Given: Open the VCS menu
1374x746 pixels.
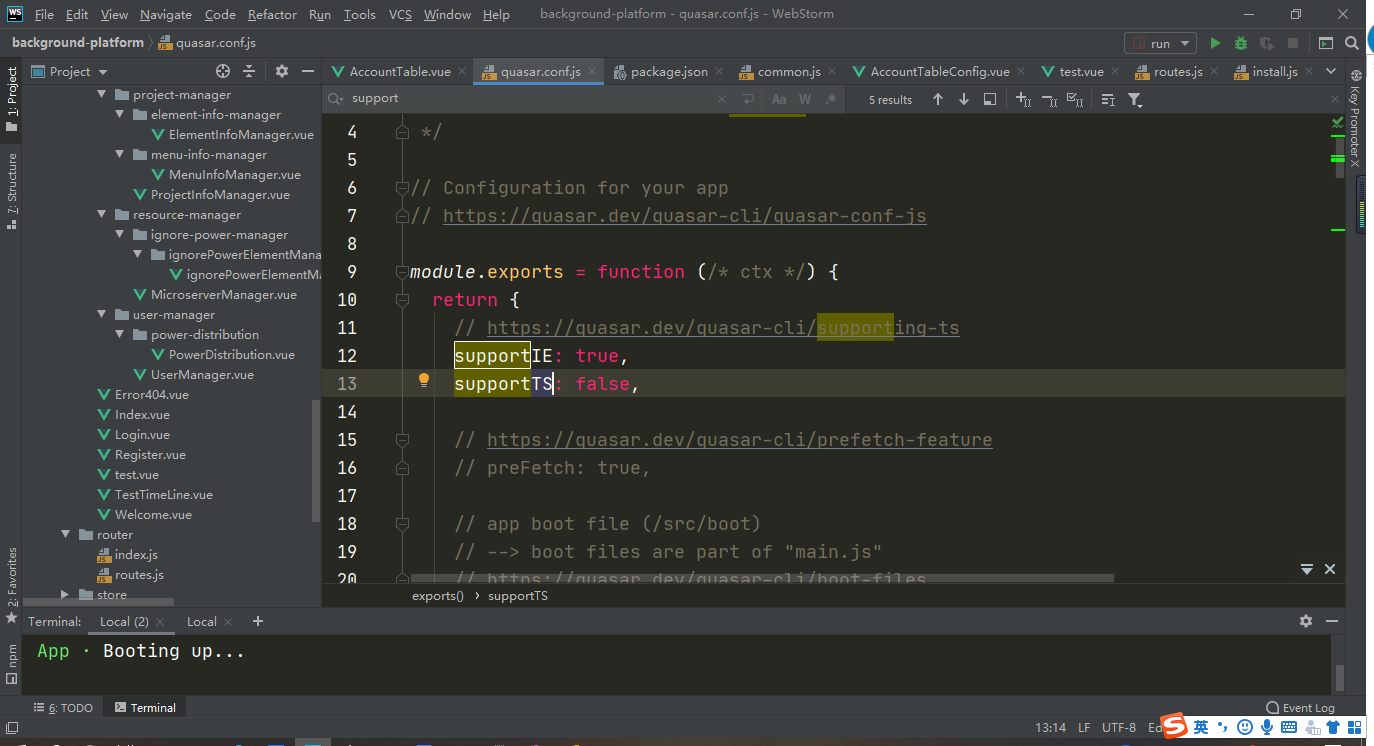Looking at the screenshot, I should click(x=400, y=14).
